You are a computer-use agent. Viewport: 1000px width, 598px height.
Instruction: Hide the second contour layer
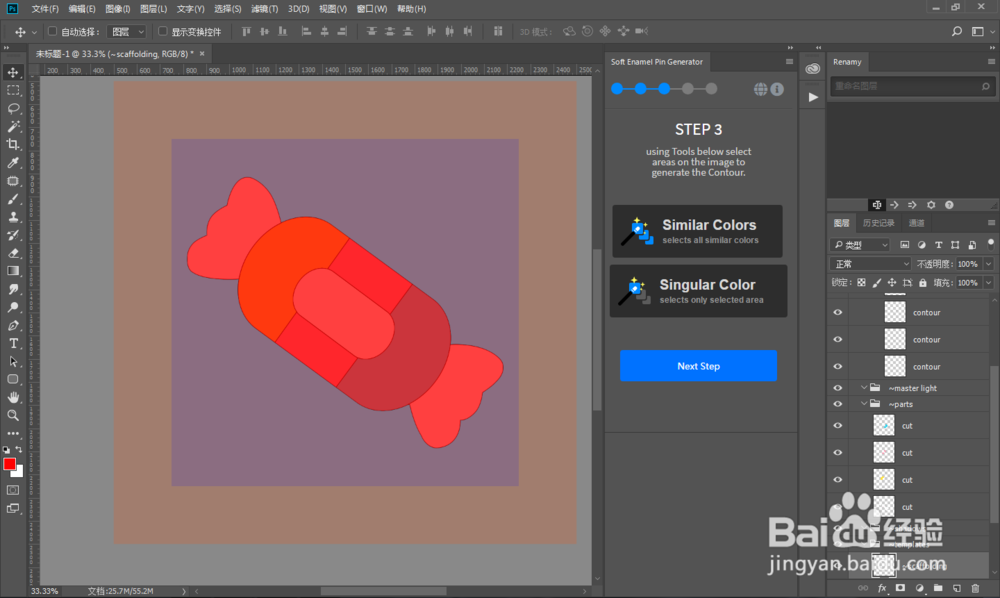tap(838, 339)
